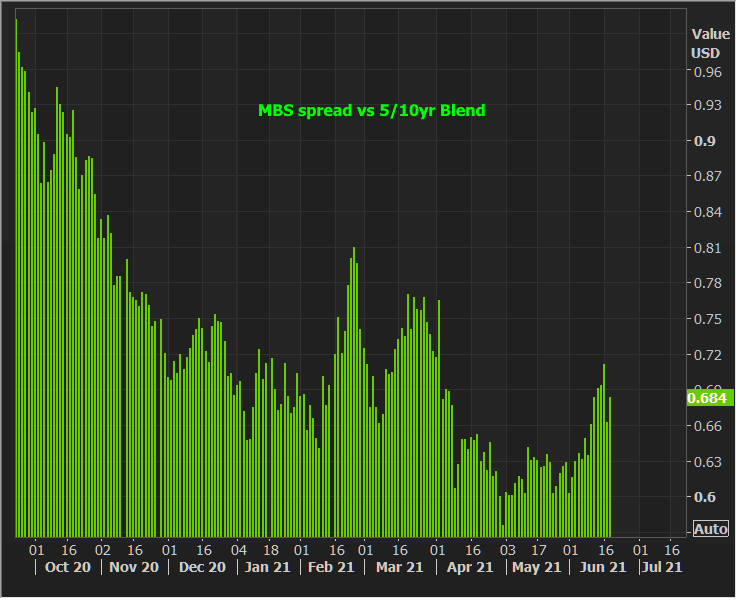
Task: Click the 04 date tick on the time axis
Action: pos(238,549)
